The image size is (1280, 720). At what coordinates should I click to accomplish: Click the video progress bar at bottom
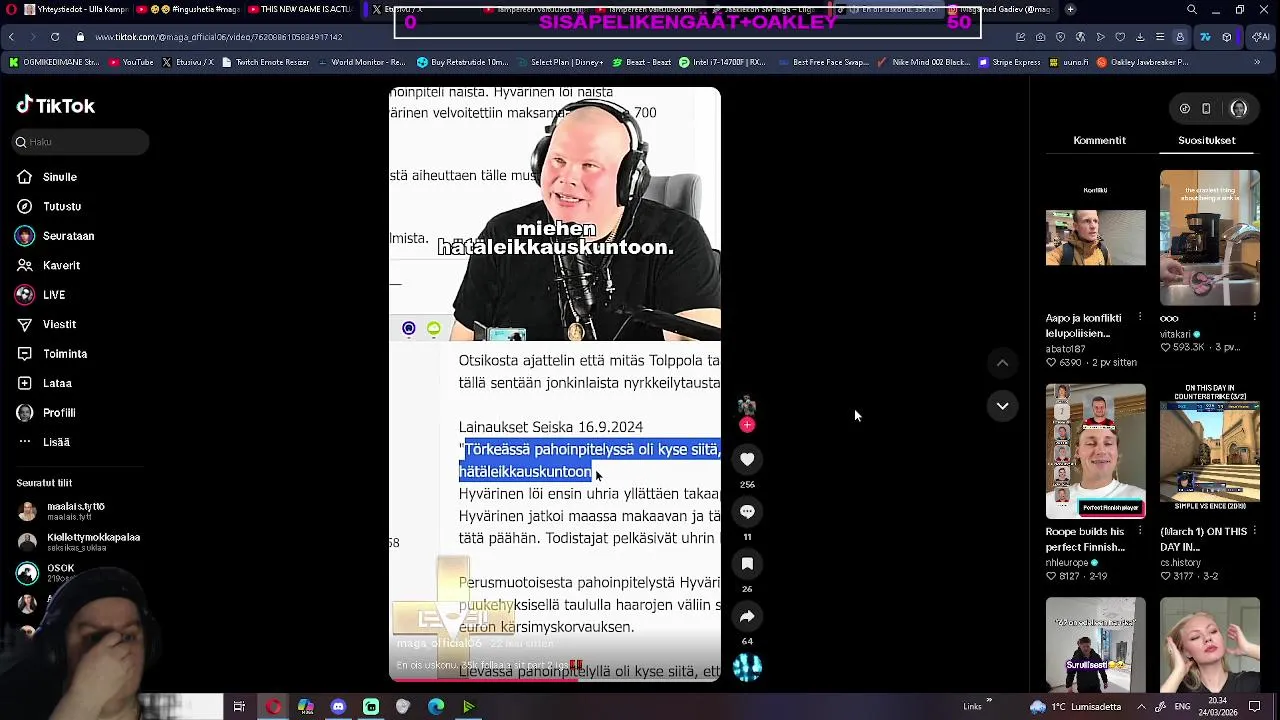pyautogui.click(x=555, y=681)
